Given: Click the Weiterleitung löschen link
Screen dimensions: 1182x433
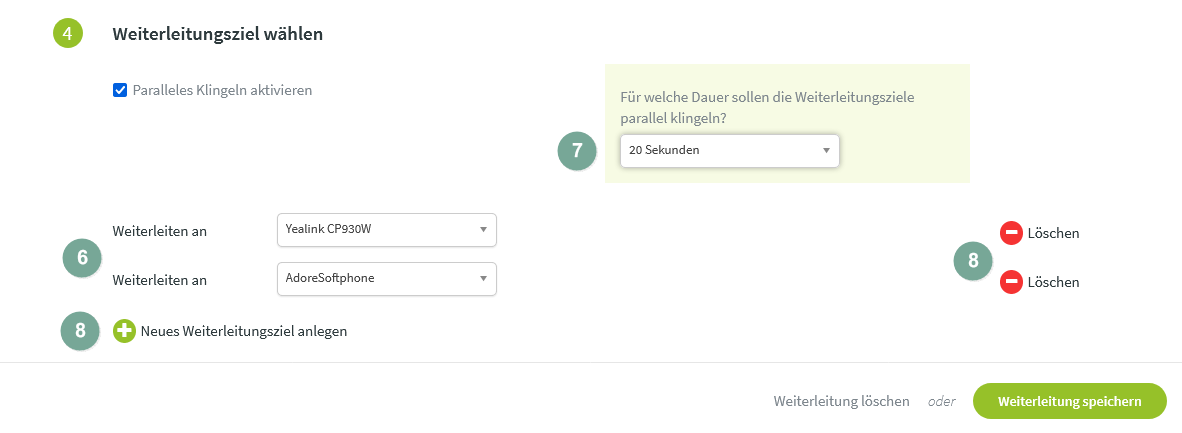Looking at the screenshot, I should [841, 401].
